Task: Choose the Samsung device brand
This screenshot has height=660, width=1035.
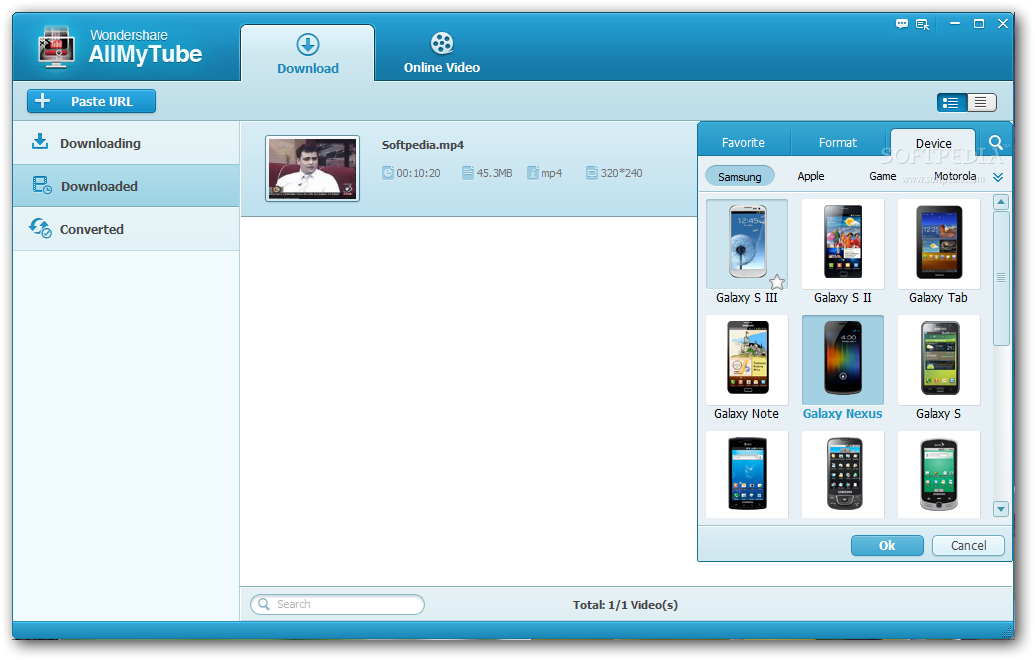Action: pos(740,176)
